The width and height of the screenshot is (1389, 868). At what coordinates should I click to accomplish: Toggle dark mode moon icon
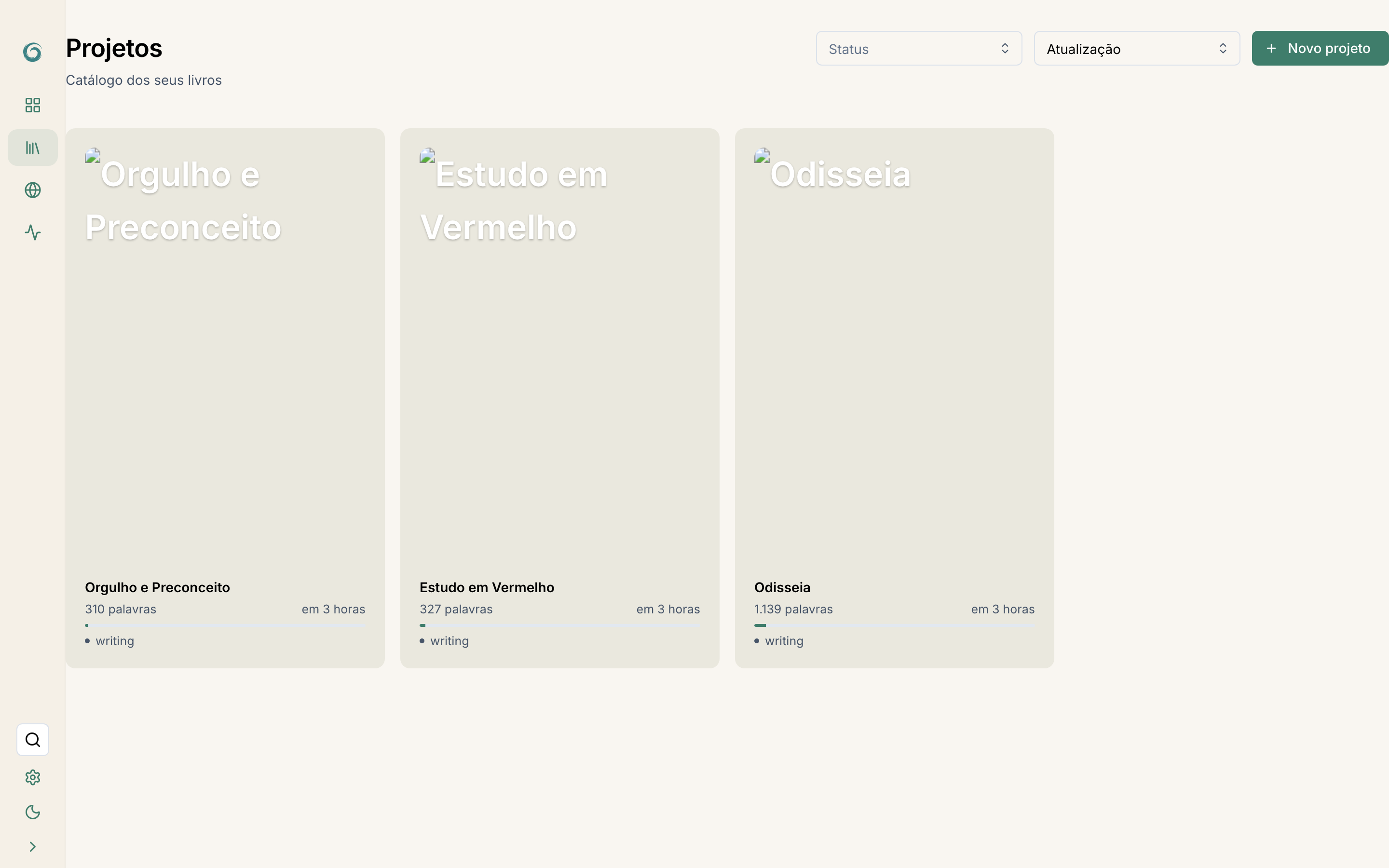(33, 812)
